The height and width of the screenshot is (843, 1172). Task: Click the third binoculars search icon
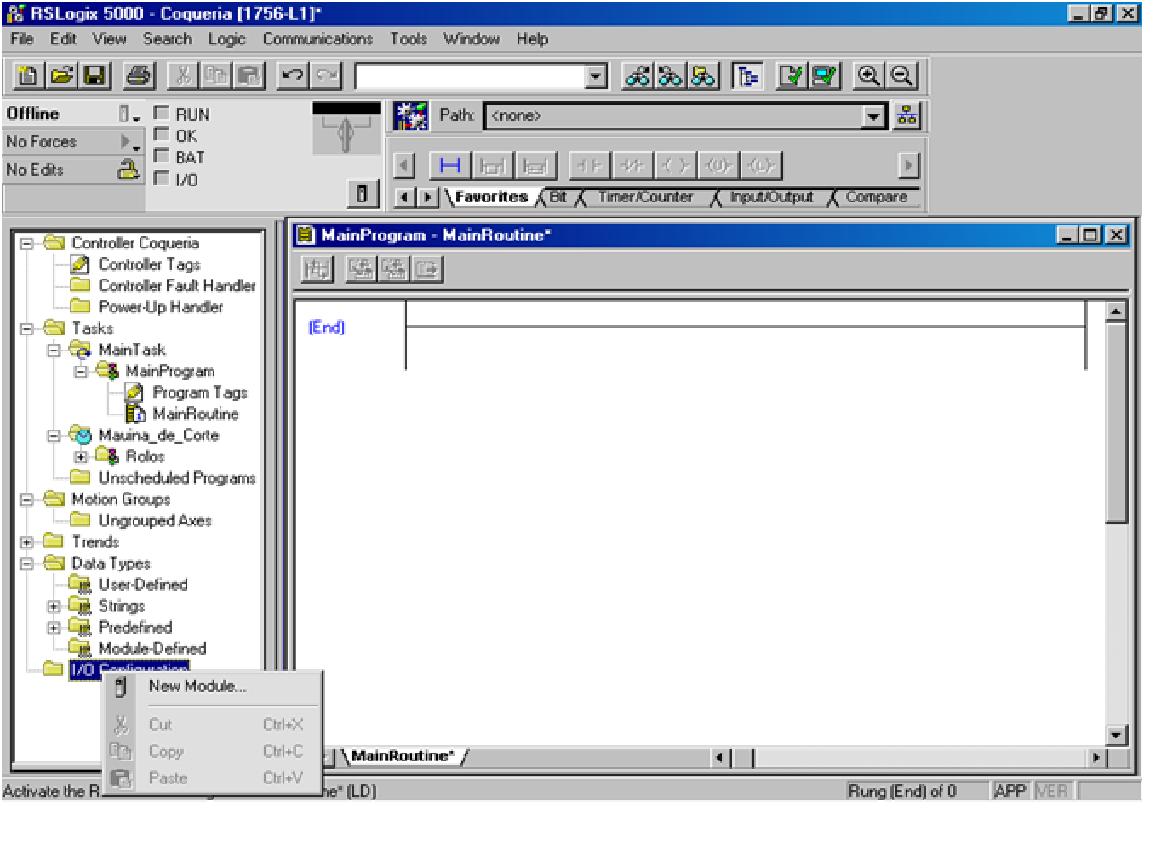point(703,75)
